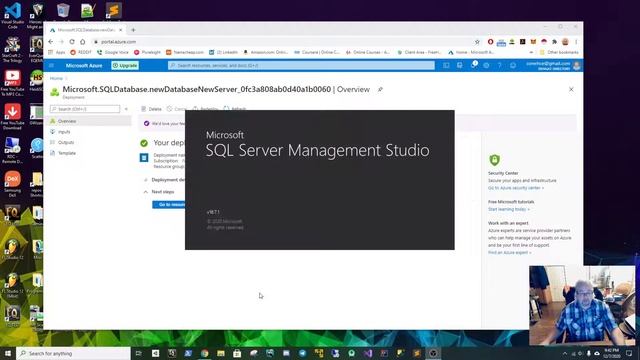Viewport: 640px width, 360px height.
Task: Open the signed-in account menu avatar
Action: coord(576,65)
